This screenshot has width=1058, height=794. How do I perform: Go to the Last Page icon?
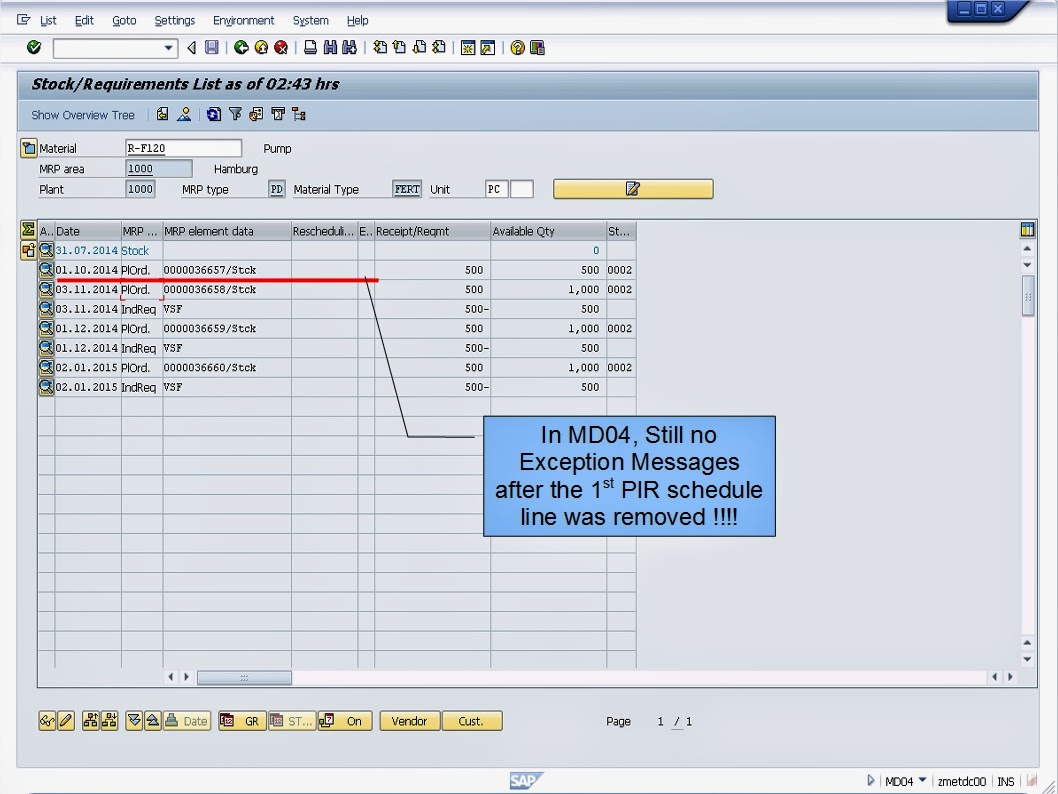coord(439,47)
